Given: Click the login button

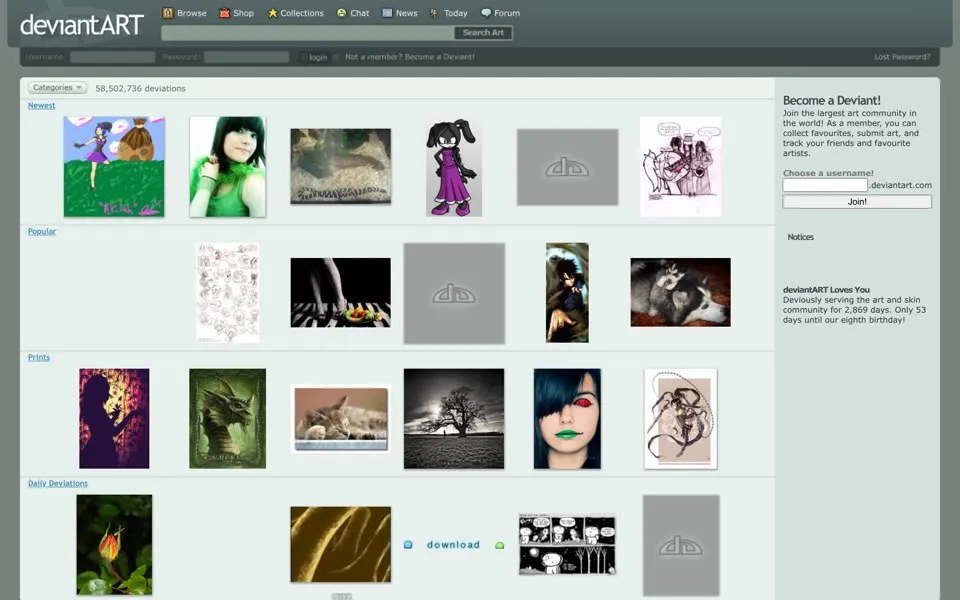Looking at the screenshot, I should click(318, 57).
